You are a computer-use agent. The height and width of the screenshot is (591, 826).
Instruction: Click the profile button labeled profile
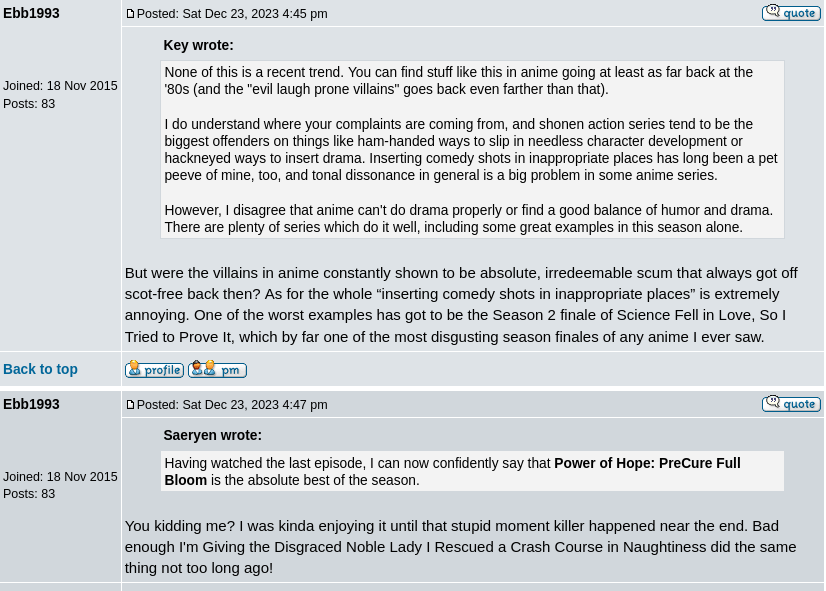[x=154, y=369]
